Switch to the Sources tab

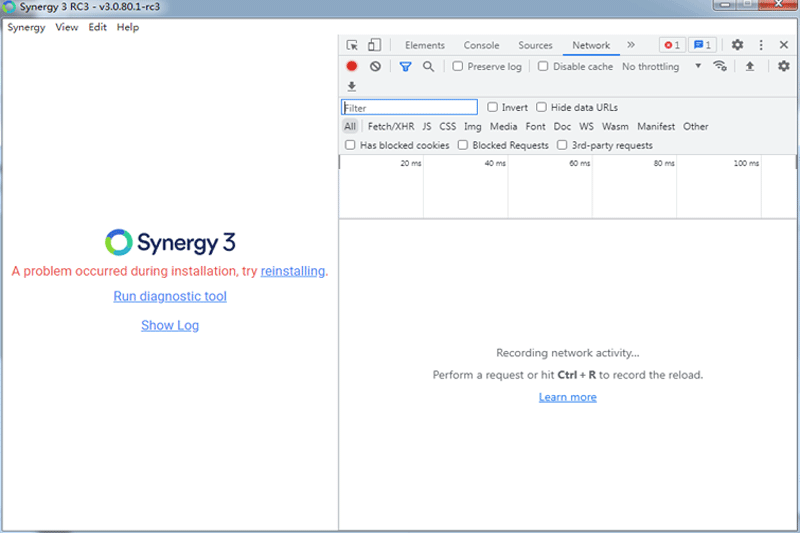tap(535, 45)
